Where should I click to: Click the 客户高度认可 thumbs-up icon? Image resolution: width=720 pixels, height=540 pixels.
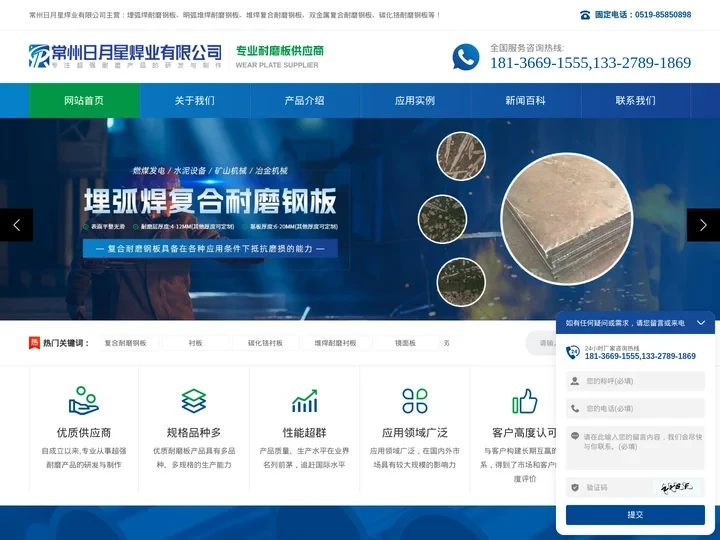click(525, 401)
